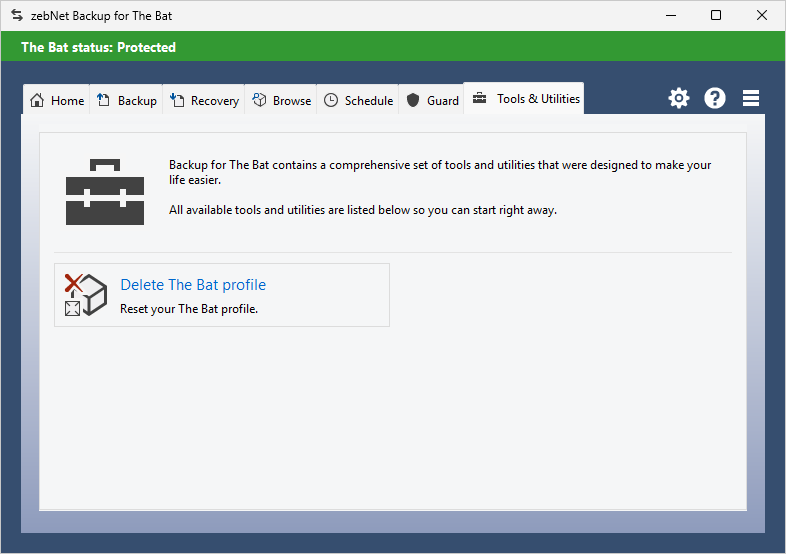Switch to the Home tab

(x=57, y=101)
